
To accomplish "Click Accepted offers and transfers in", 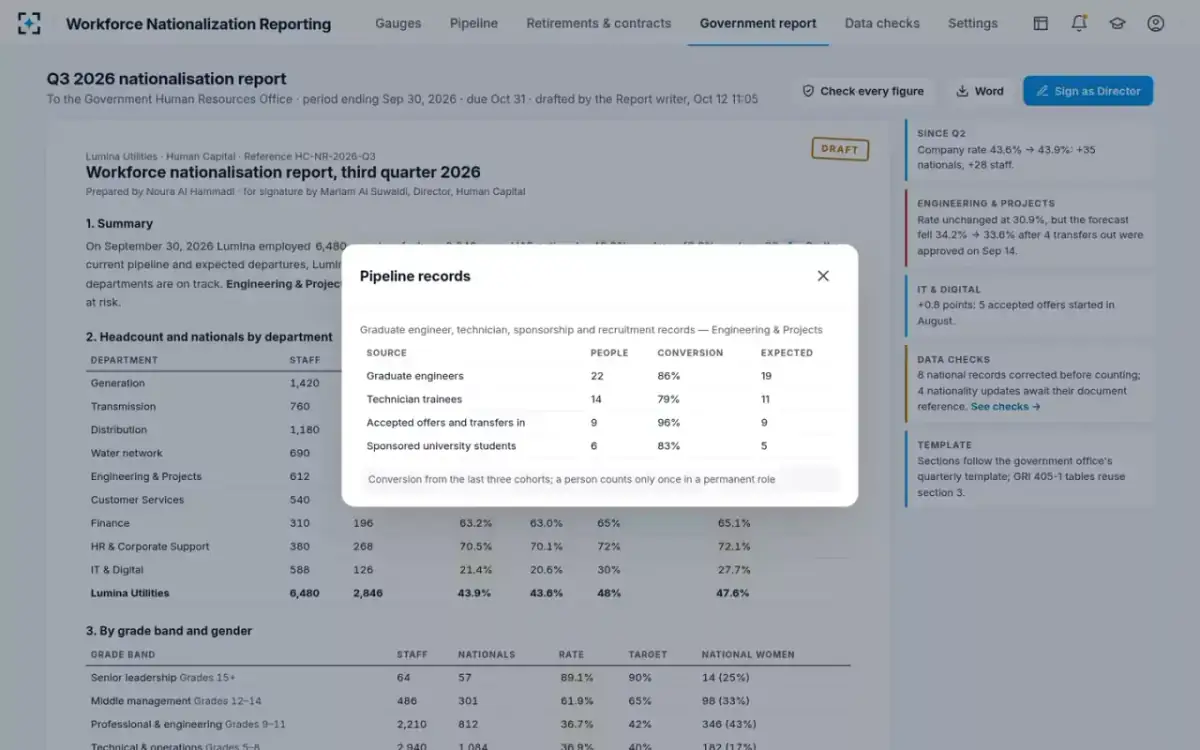I will click(x=446, y=423).
